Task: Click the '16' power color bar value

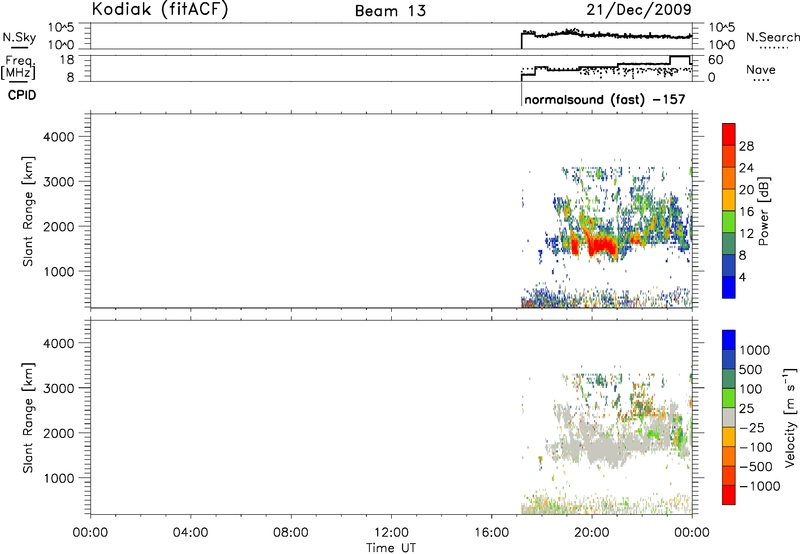Action: click(x=746, y=212)
